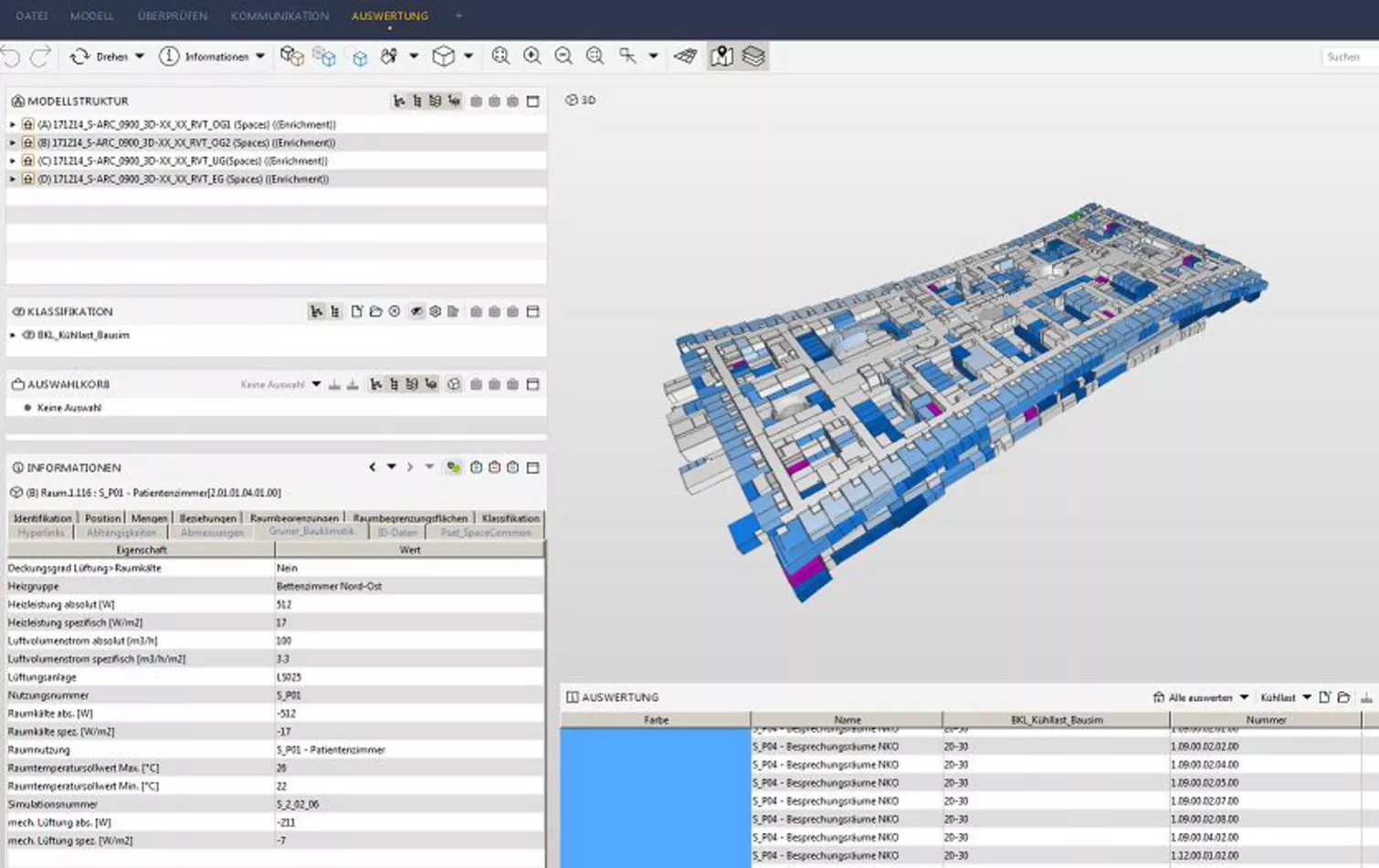Image resolution: width=1379 pixels, height=868 pixels.
Task: Click the undo arrow in the toolbar
Action: 11,57
